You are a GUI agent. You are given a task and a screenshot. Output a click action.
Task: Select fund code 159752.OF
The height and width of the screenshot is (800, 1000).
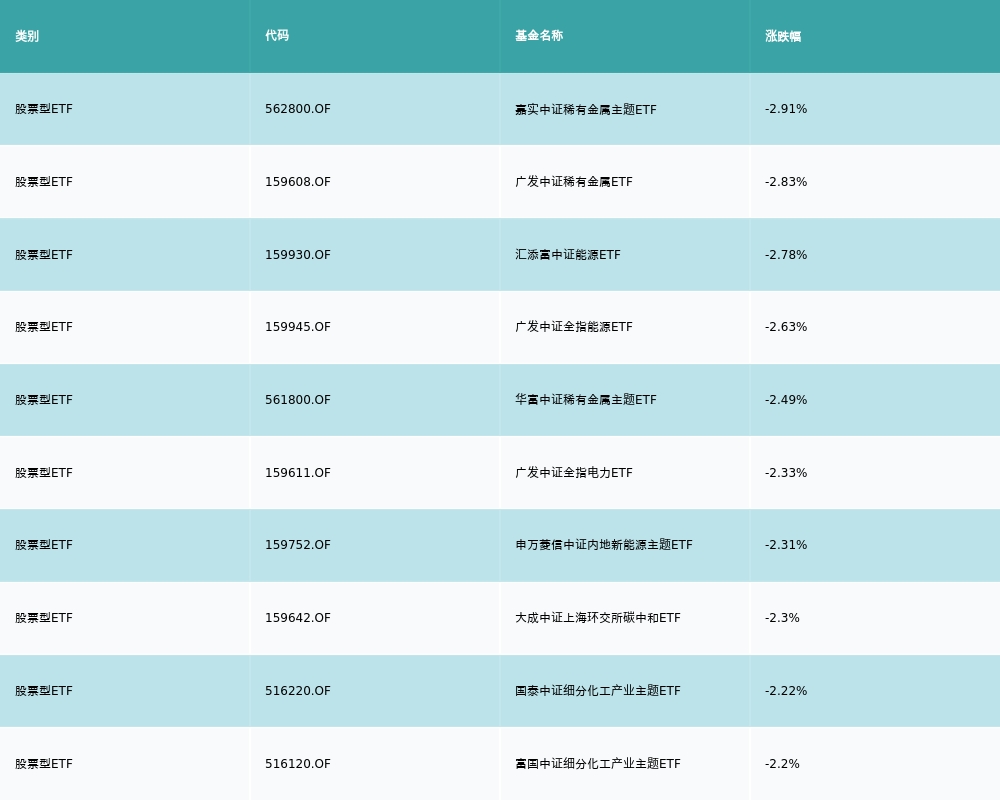[298, 545]
